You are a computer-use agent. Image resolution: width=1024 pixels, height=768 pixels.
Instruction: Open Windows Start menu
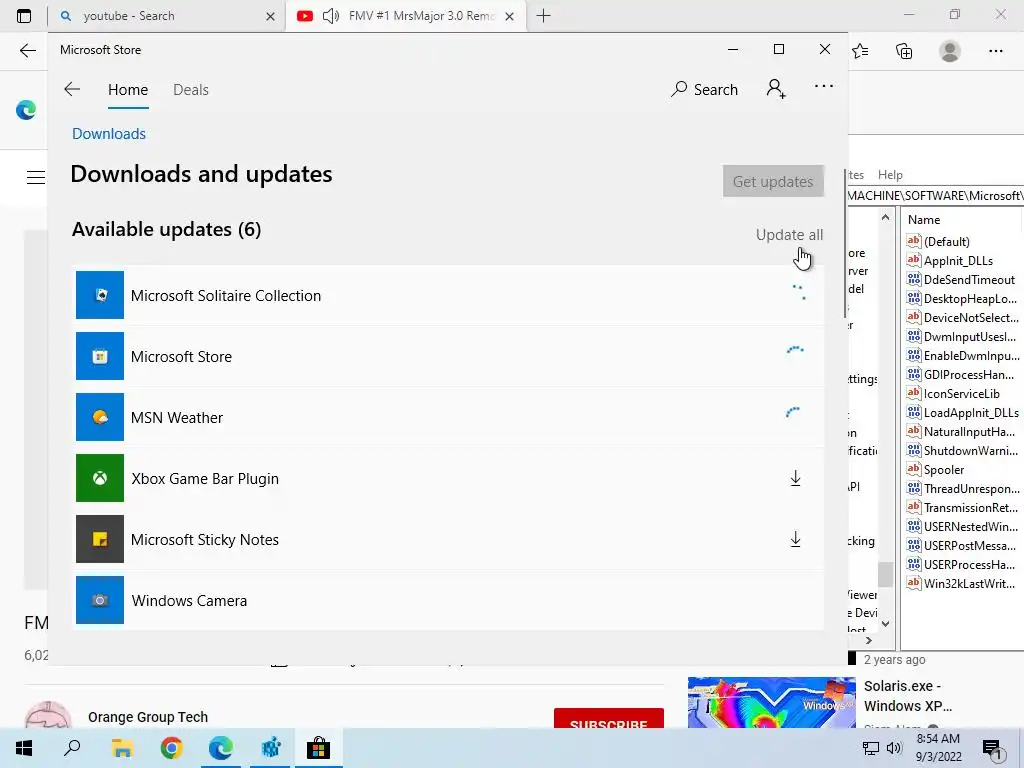click(24, 748)
